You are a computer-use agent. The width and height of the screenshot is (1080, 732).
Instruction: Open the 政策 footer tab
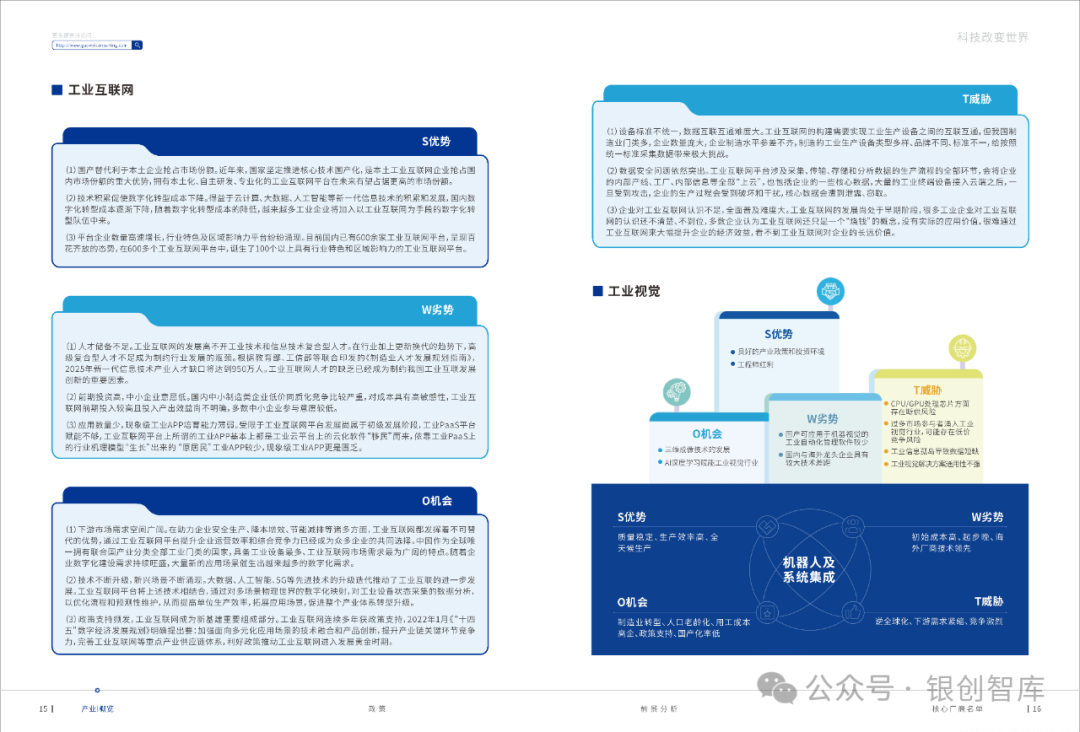[x=377, y=709]
